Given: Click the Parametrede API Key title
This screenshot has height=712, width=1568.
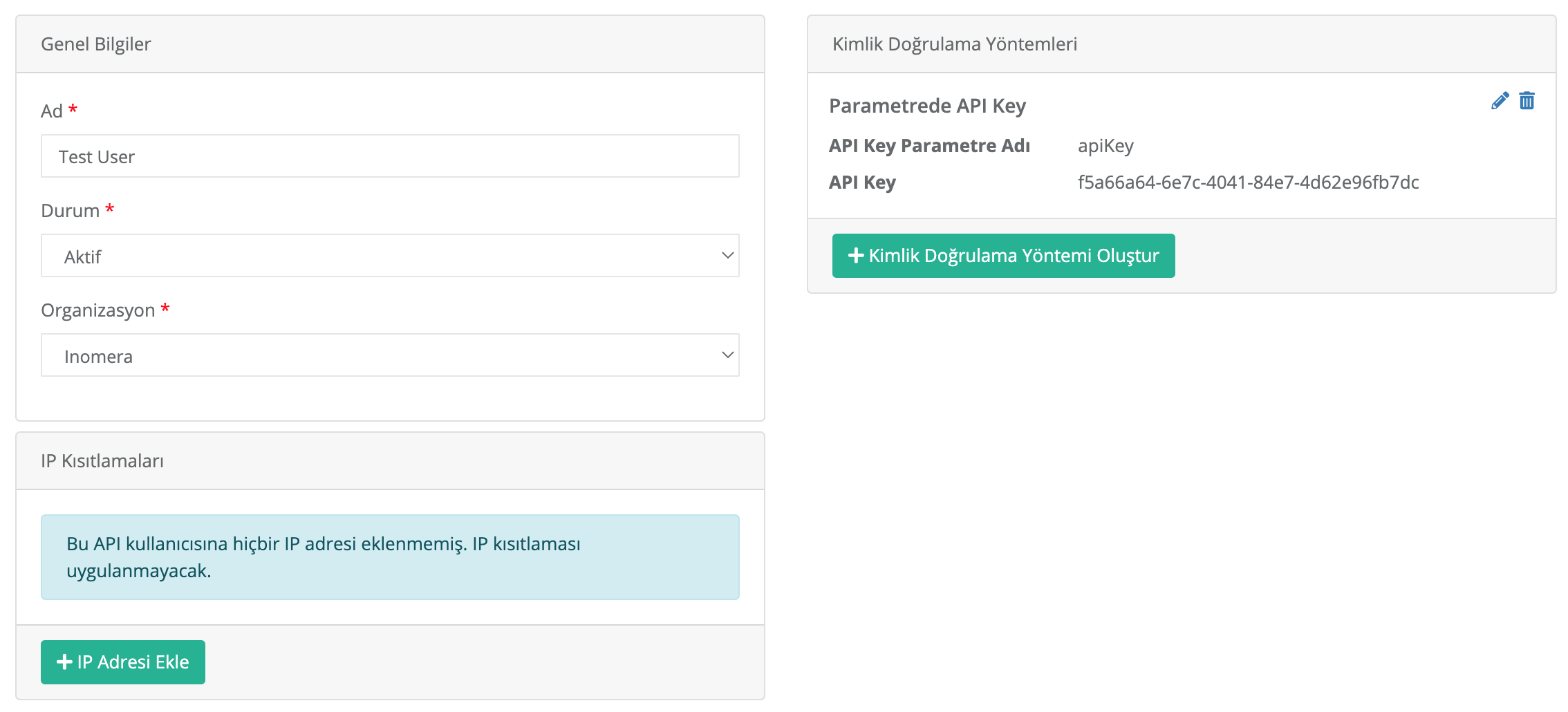Looking at the screenshot, I should pos(927,106).
